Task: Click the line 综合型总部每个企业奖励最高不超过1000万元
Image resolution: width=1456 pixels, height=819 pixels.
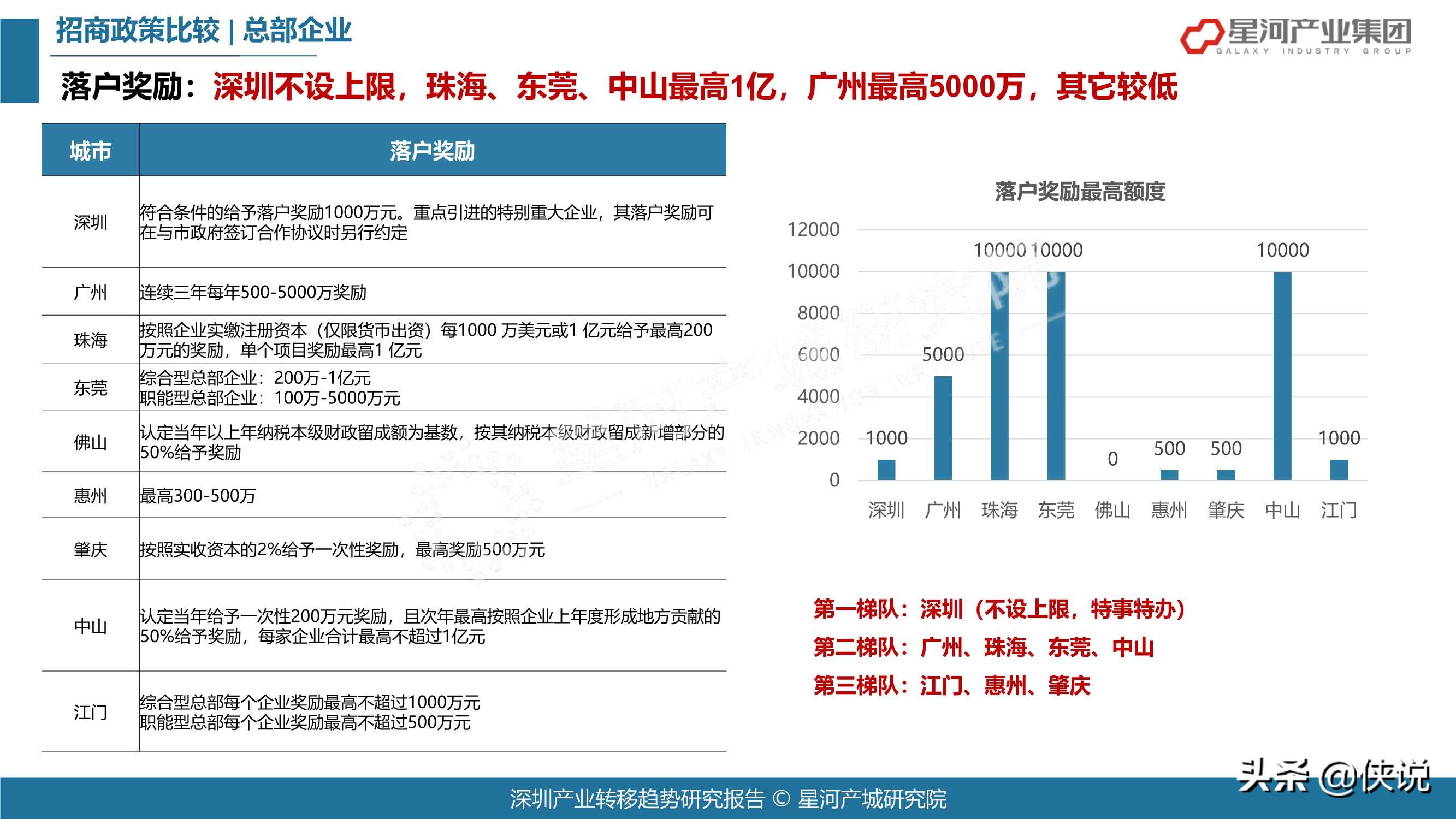Action: click(x=310, y=702)
